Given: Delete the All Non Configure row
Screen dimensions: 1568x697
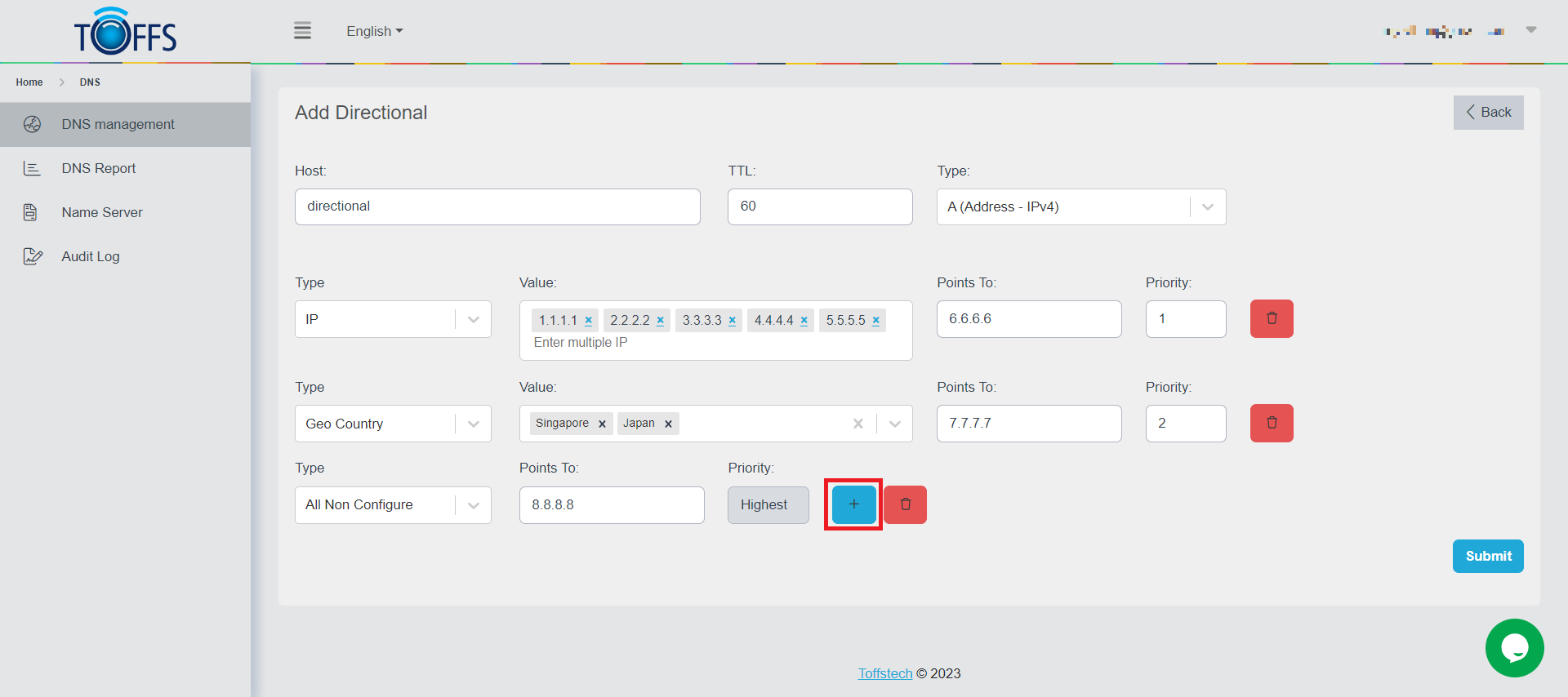Looking at the screenshot, I should [x=905, y=504].
